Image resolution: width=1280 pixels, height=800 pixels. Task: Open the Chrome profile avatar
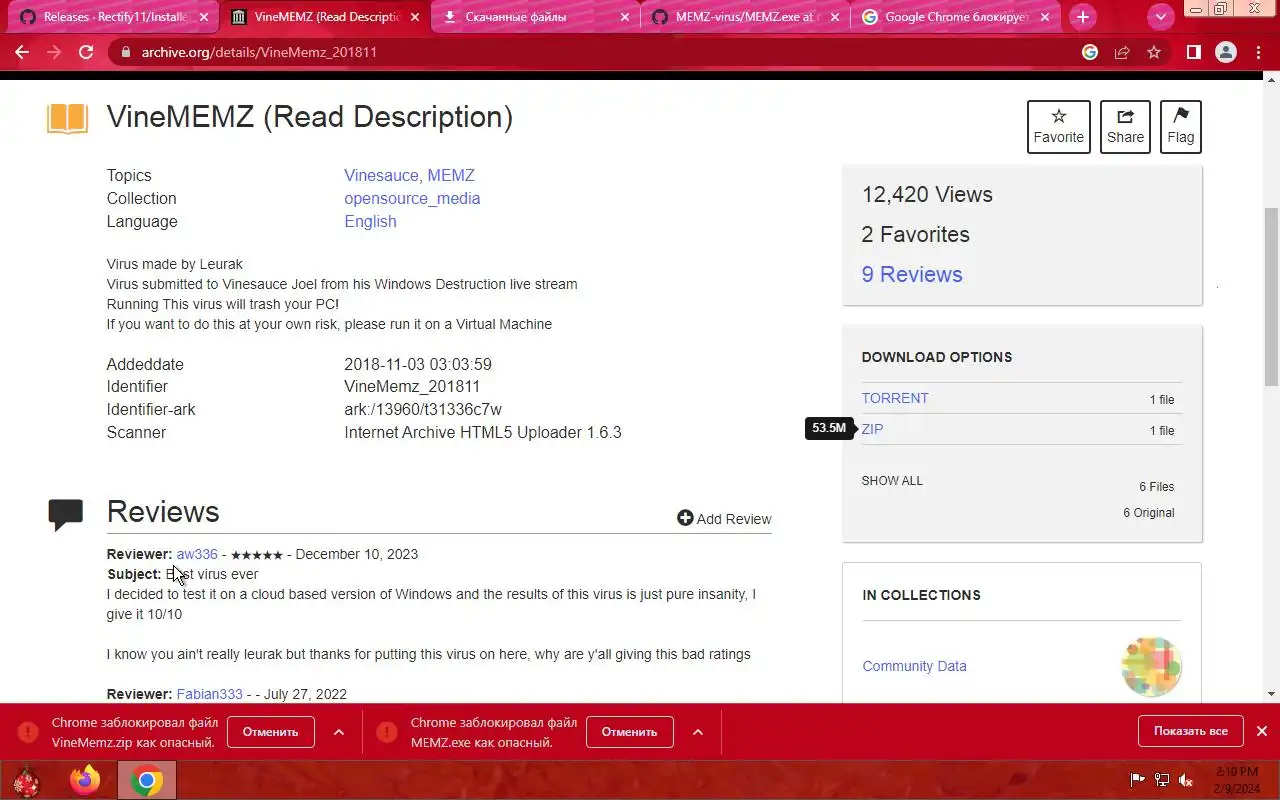1225,52
